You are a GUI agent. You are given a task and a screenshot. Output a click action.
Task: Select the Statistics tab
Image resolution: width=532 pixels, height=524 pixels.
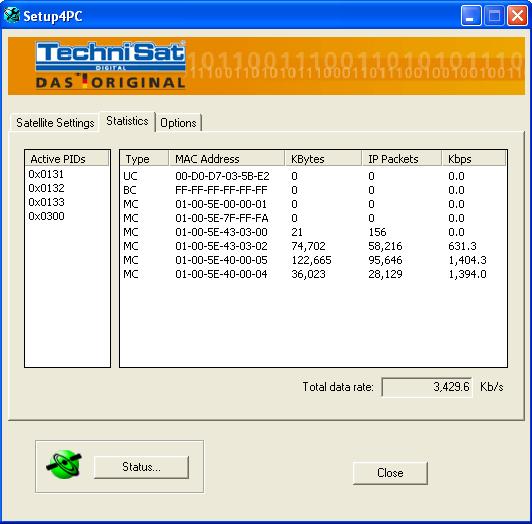(127, 121)
